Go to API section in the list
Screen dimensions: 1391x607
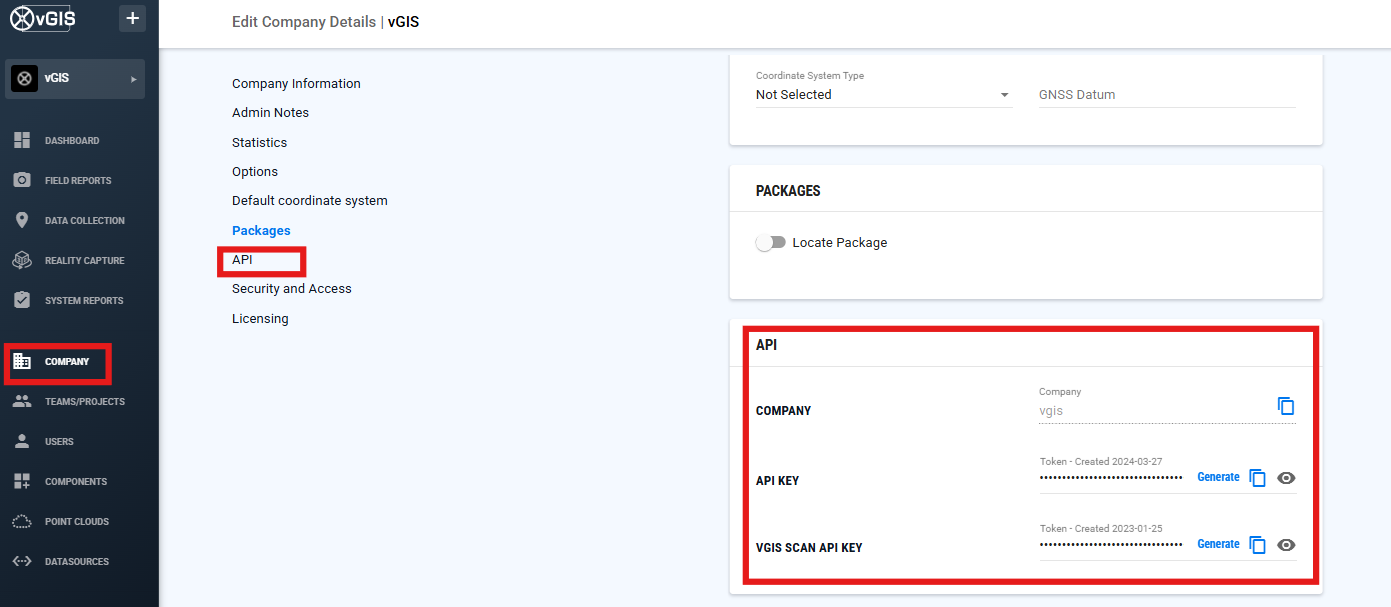pyautogui.click(x=242, y=260)
